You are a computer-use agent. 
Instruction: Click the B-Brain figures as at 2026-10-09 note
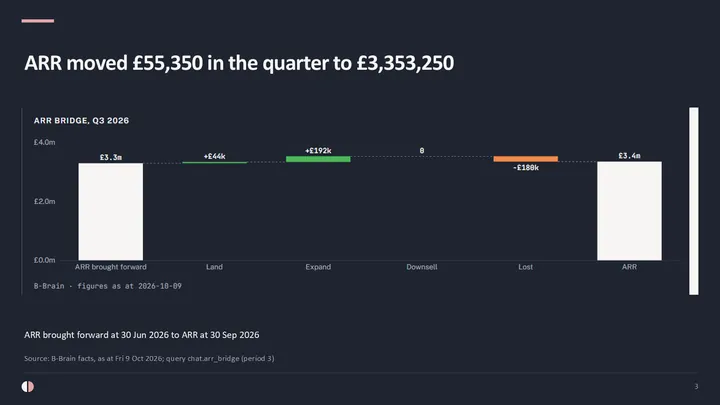(x=107, y=286)
